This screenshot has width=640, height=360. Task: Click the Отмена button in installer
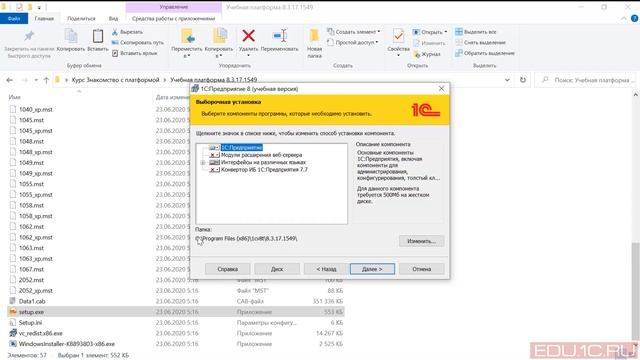(422, 269)
